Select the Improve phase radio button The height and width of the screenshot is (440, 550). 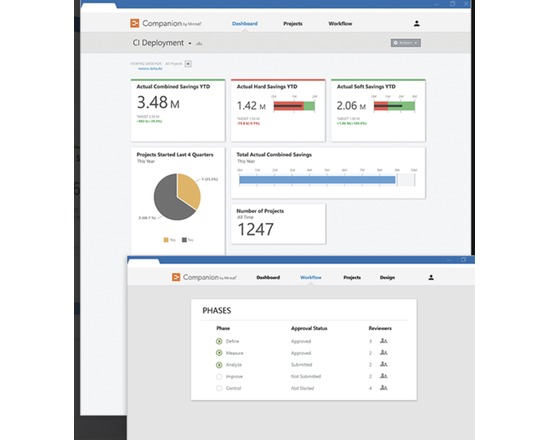click(x=219, y=376)
